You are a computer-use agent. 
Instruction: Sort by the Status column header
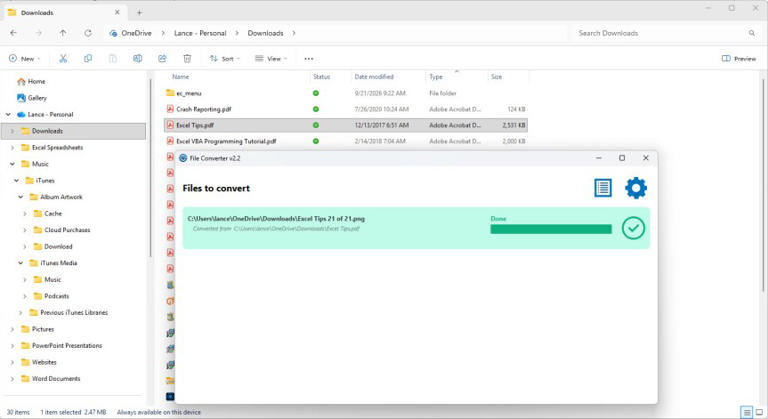321,77
